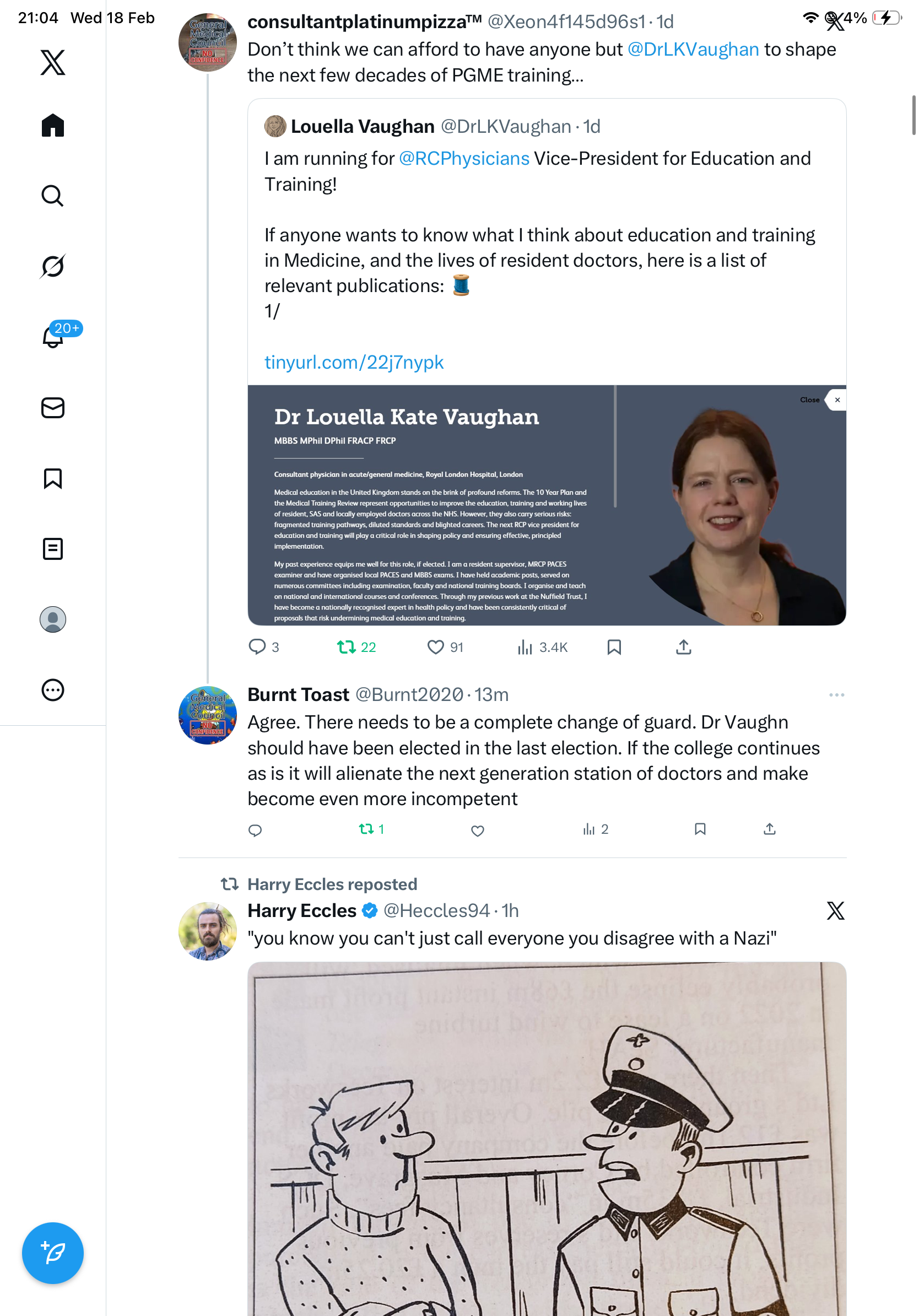Image resolution: width=919 pixels, height=1316 pixels.
Task: Open Grok from the sidebar
Action: [53, 266]
